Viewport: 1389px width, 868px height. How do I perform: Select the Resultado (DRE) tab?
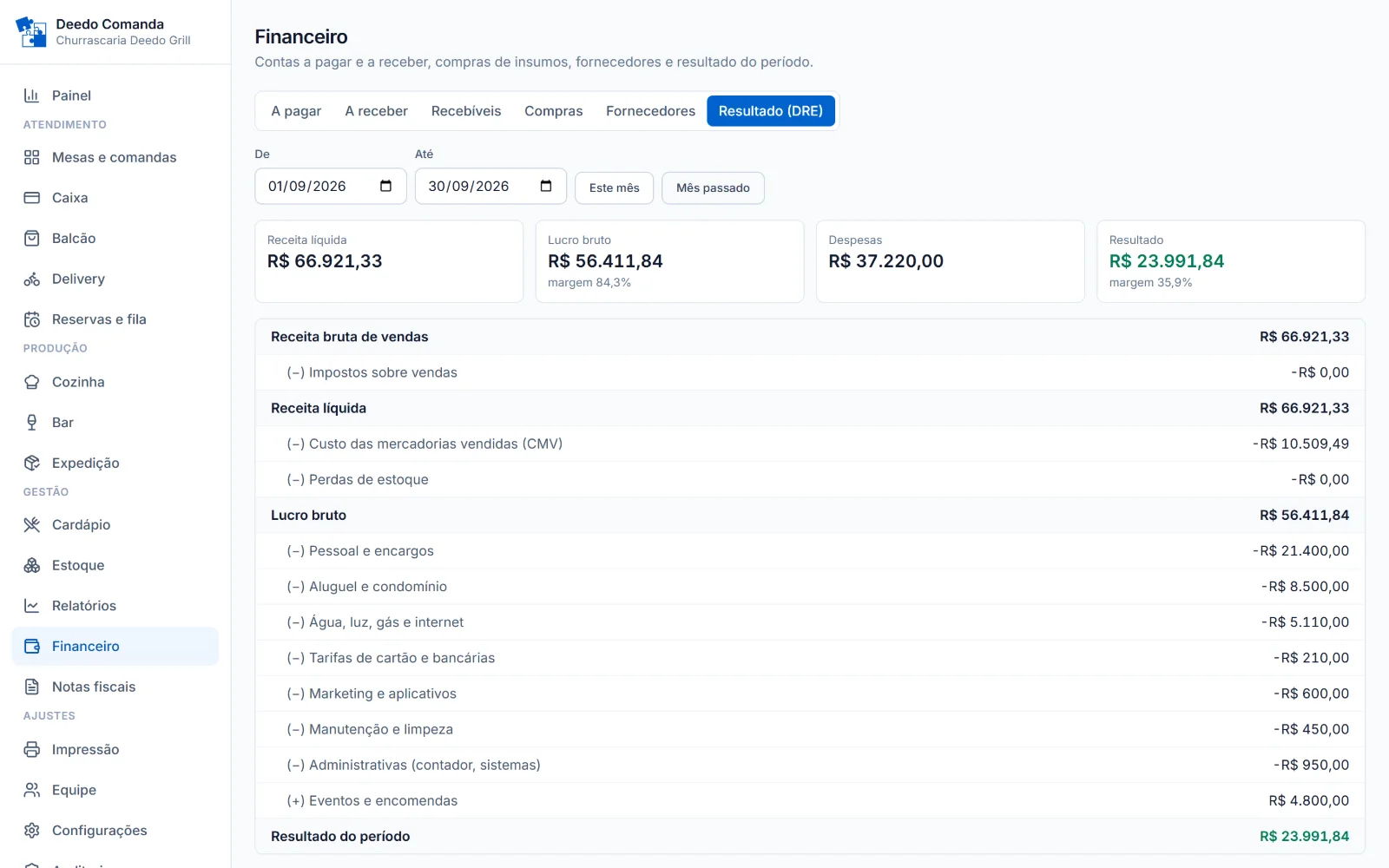(771, 111)
